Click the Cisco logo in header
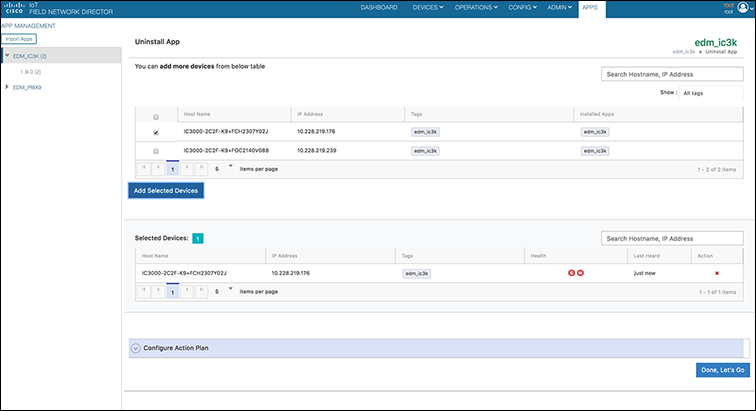 (x=14, y=8)
